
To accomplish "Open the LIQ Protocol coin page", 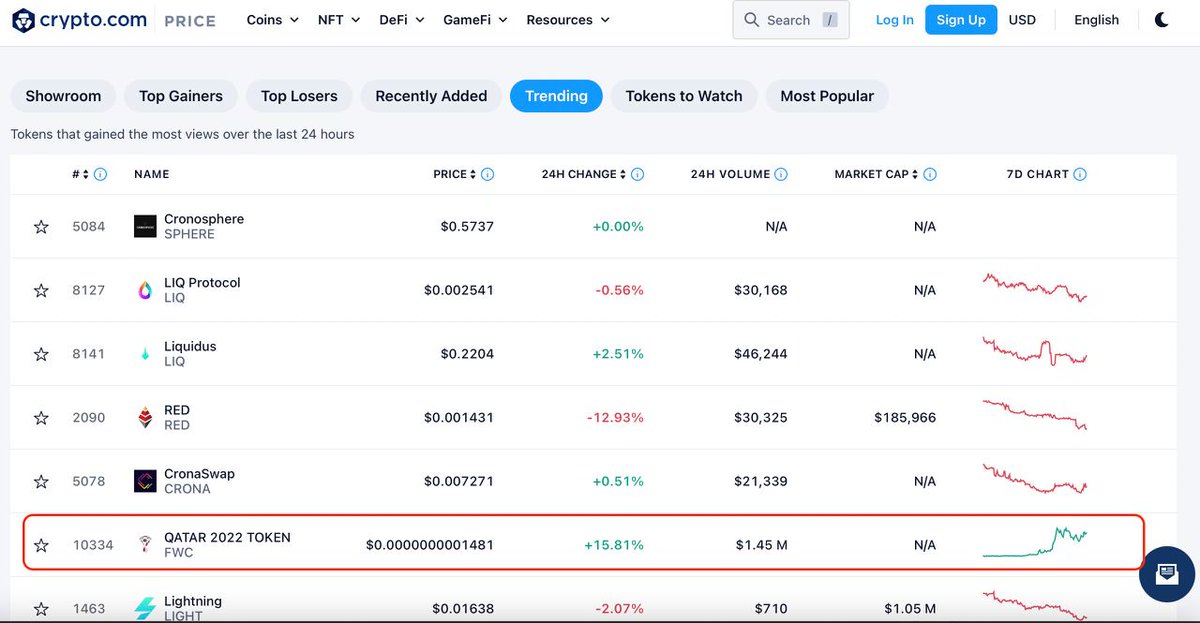I will (202, 283).
